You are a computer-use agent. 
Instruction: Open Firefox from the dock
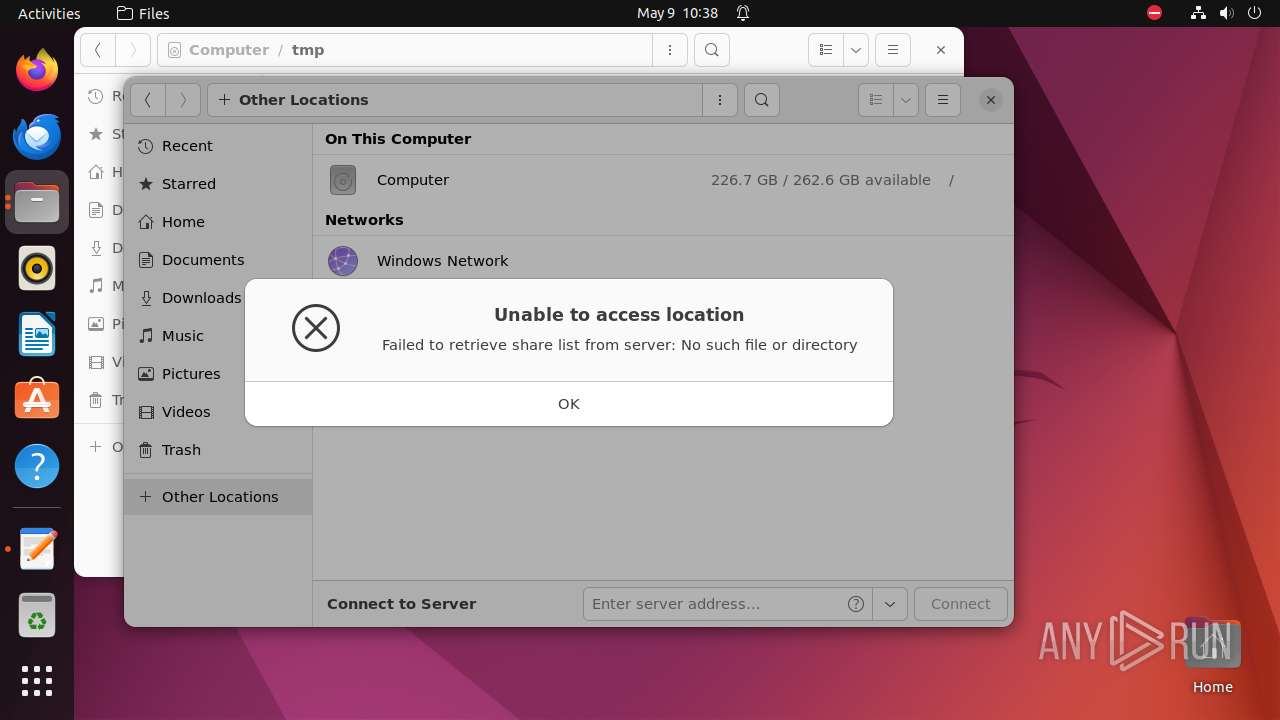point(37,70)
